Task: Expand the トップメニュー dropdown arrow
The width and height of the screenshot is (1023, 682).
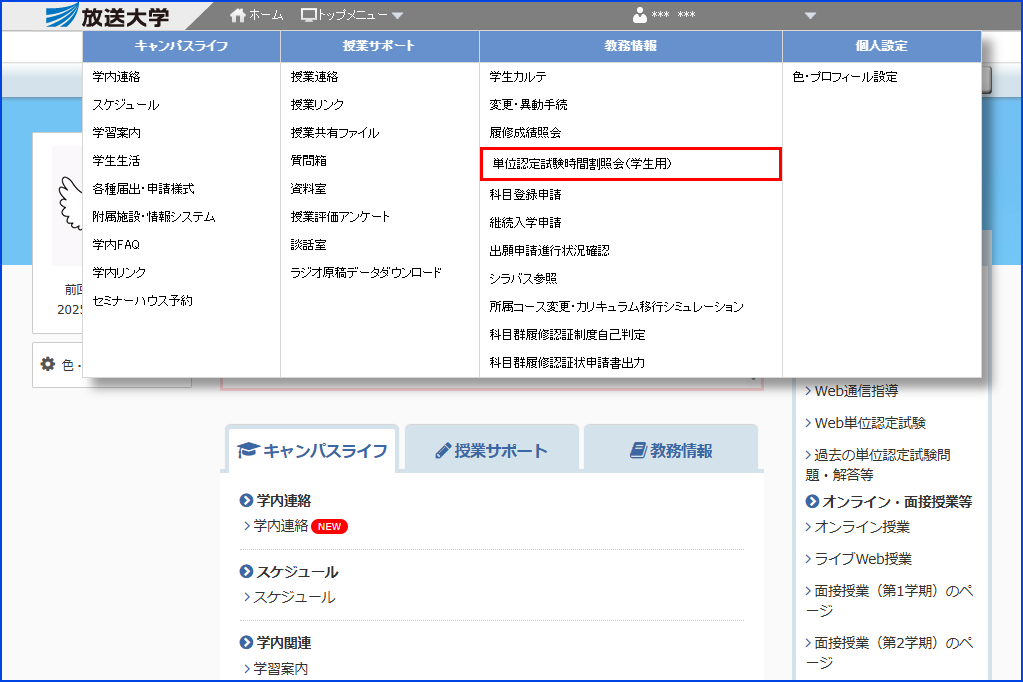Action: point(397,15)
